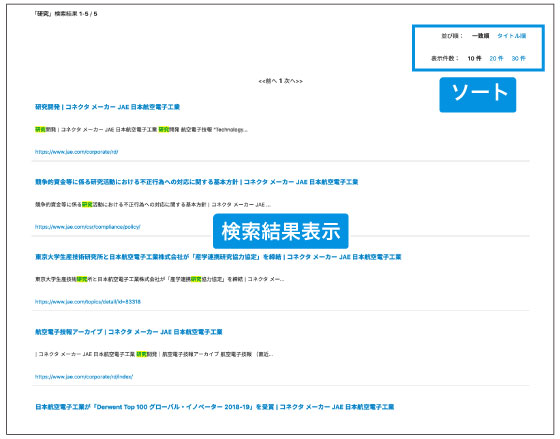Click the topics/detail/id=83318 URL
The height and width of the screenshot is (439, 560).
(x=88, y=302)
